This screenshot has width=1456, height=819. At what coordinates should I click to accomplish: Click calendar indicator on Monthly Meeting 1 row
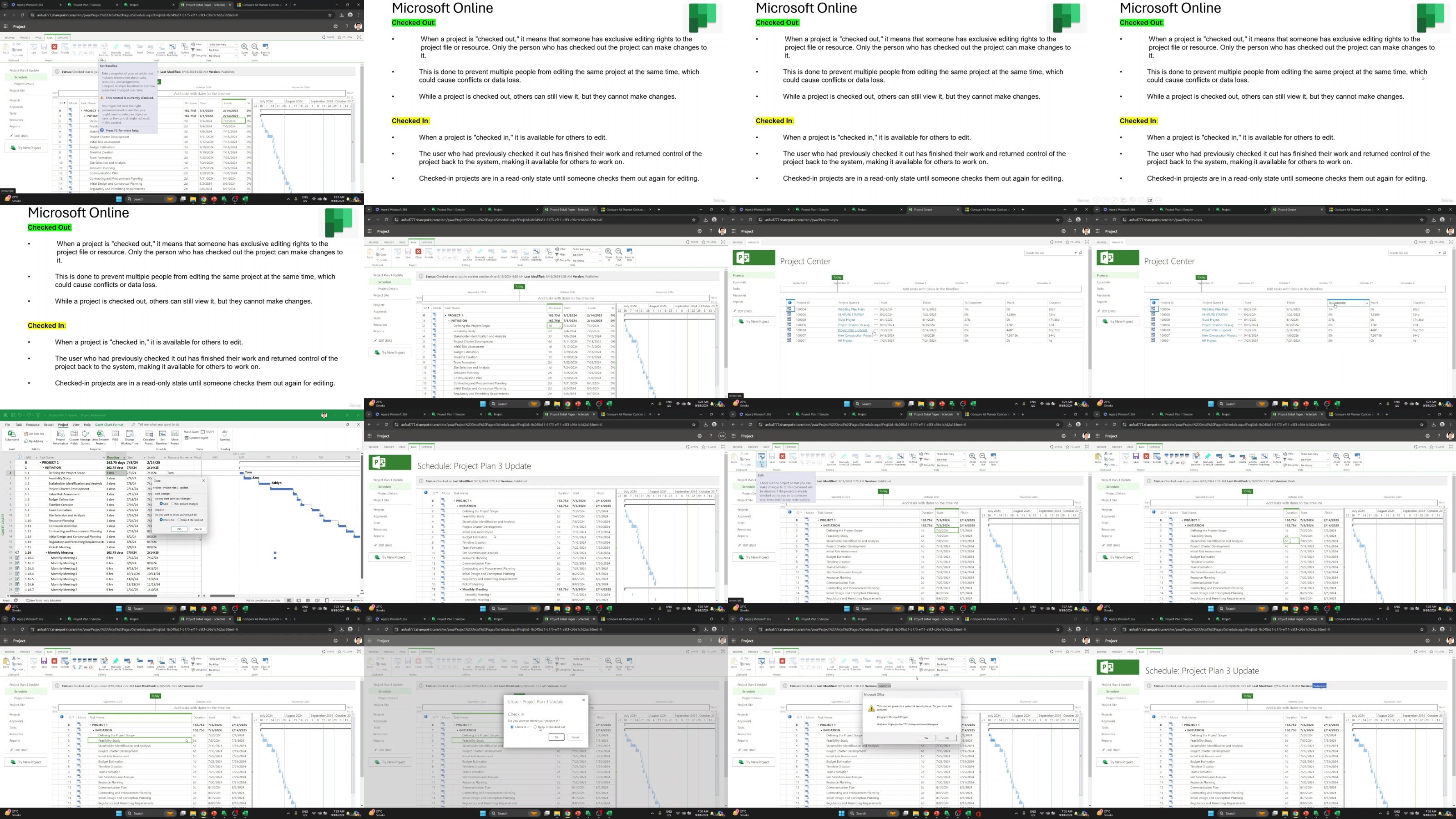coord(17,558)
